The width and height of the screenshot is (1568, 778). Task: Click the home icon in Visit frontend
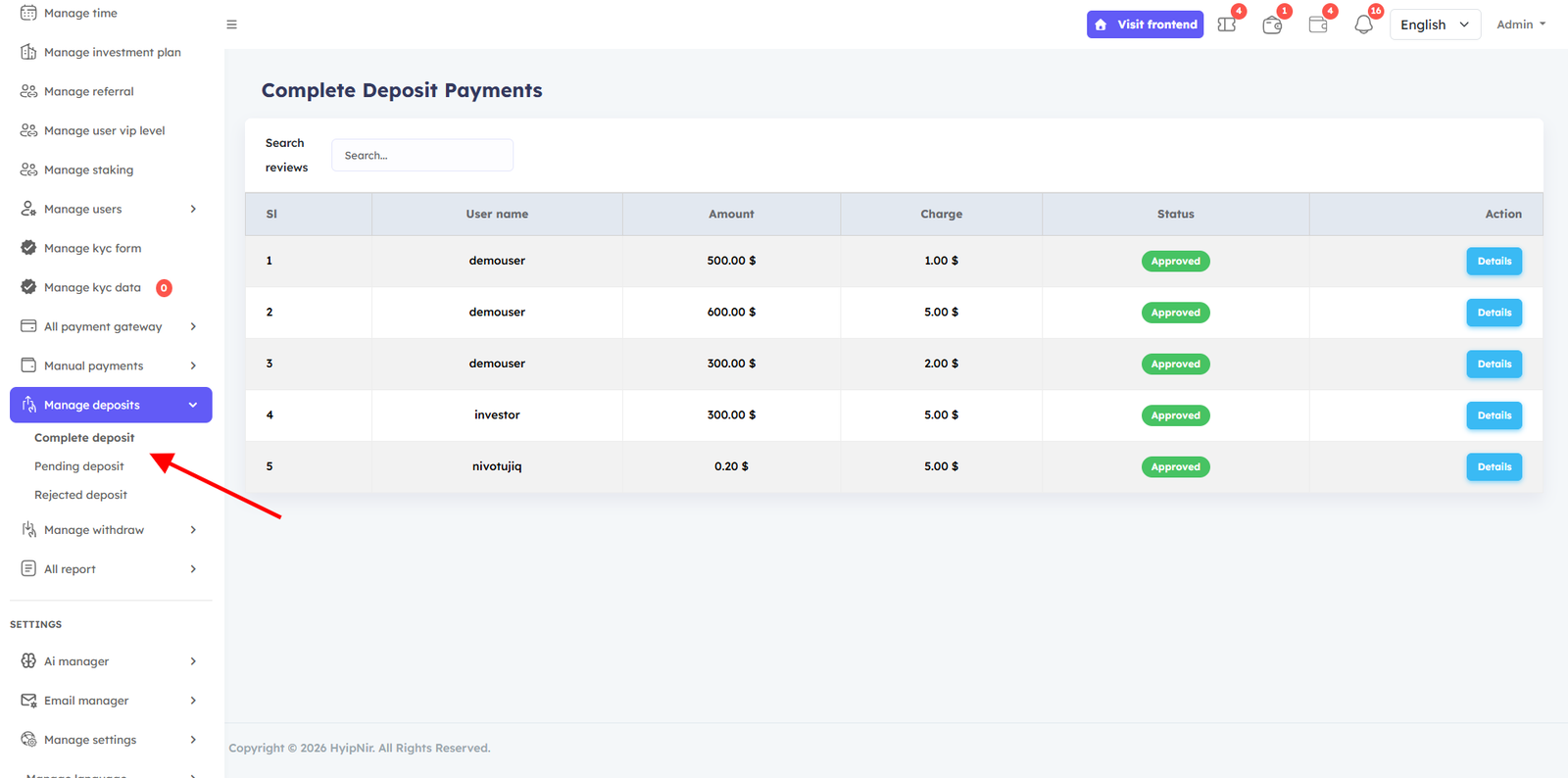coord(1102,24)
